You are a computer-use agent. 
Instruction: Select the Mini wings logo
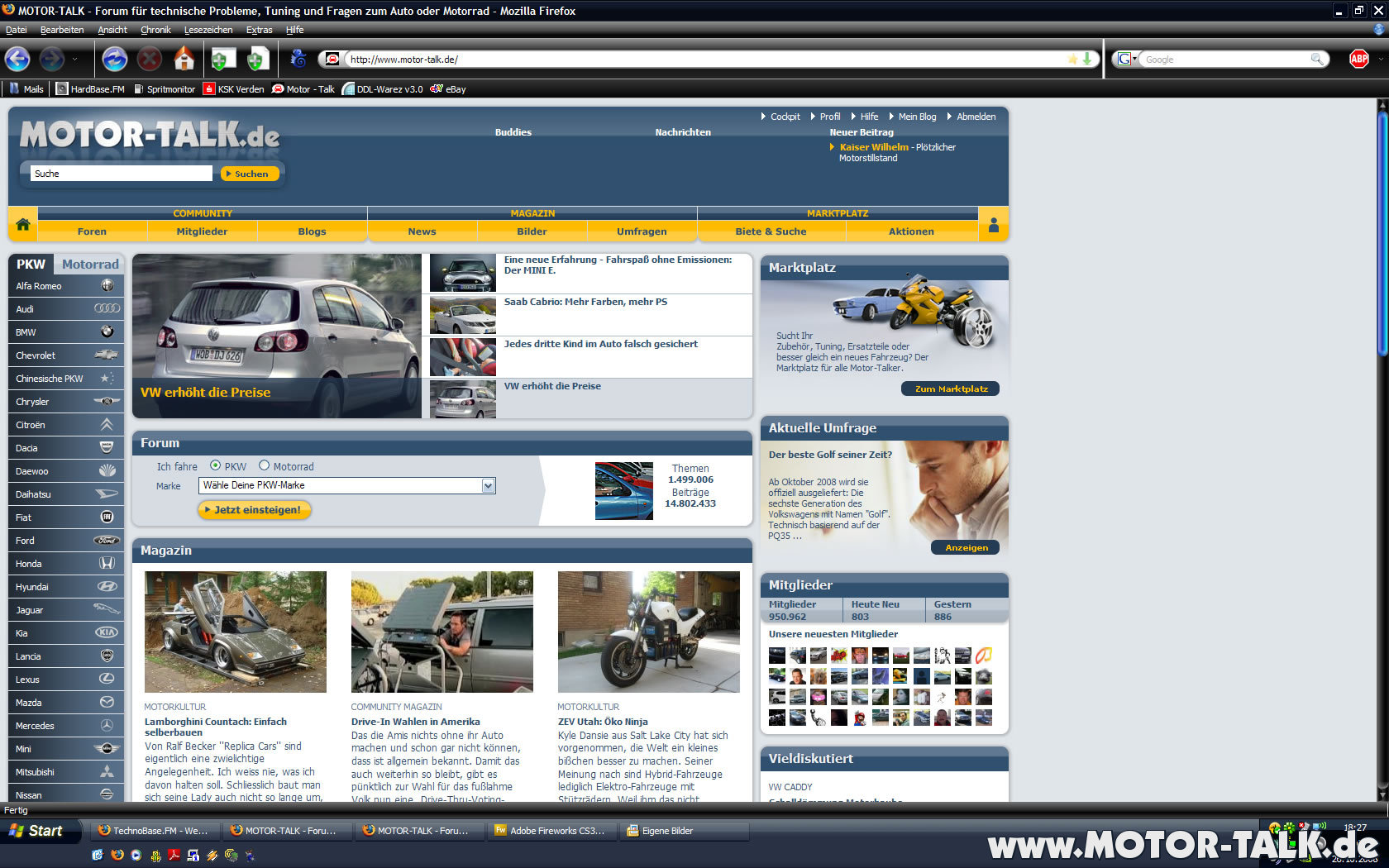point(107,748)
